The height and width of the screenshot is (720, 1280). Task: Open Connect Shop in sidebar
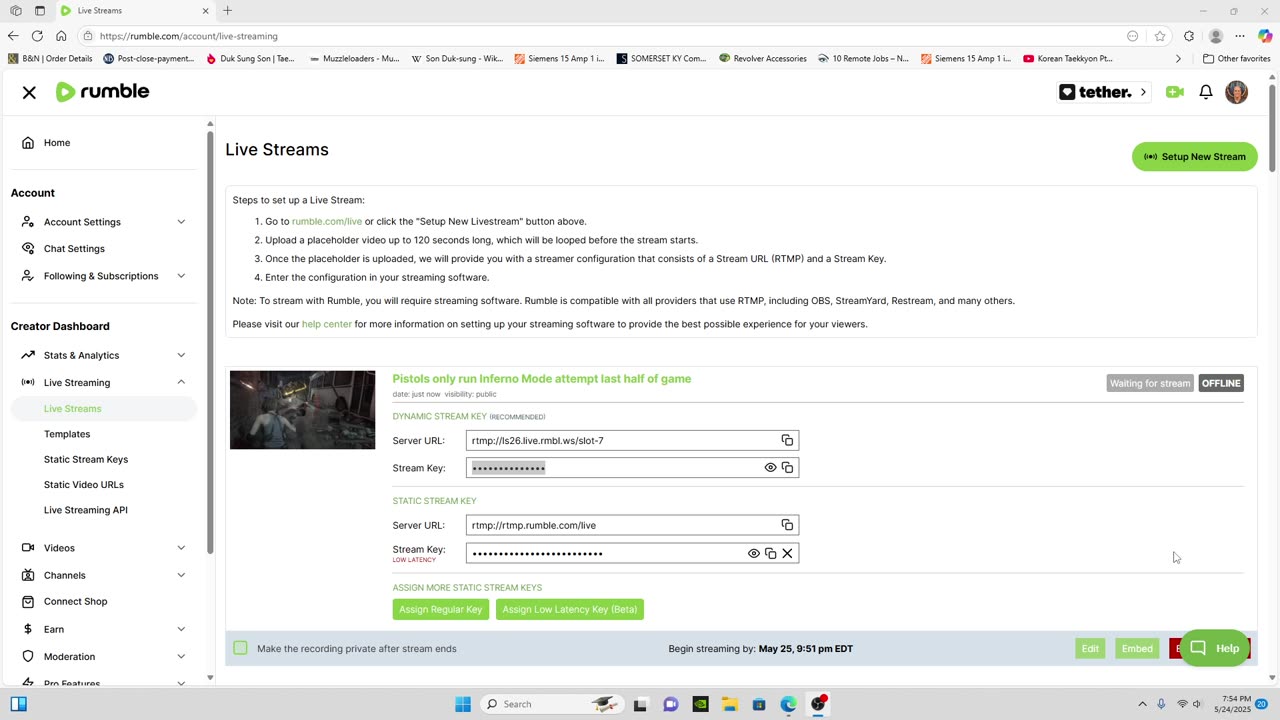(x=75, y=602)
